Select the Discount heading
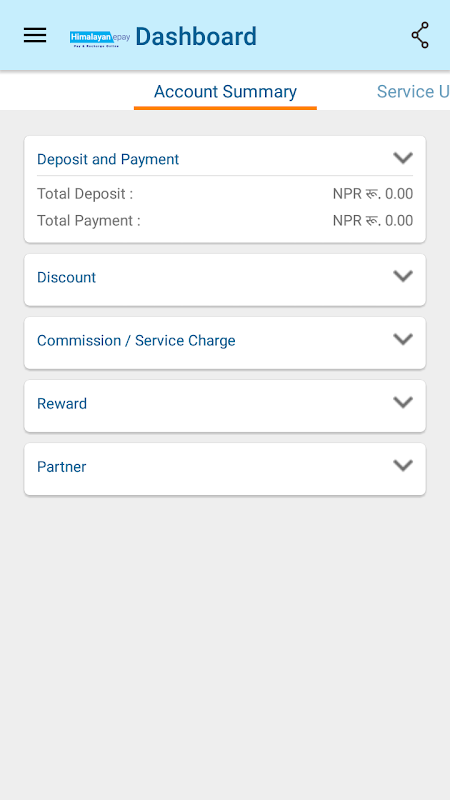 tap(66, 278)
